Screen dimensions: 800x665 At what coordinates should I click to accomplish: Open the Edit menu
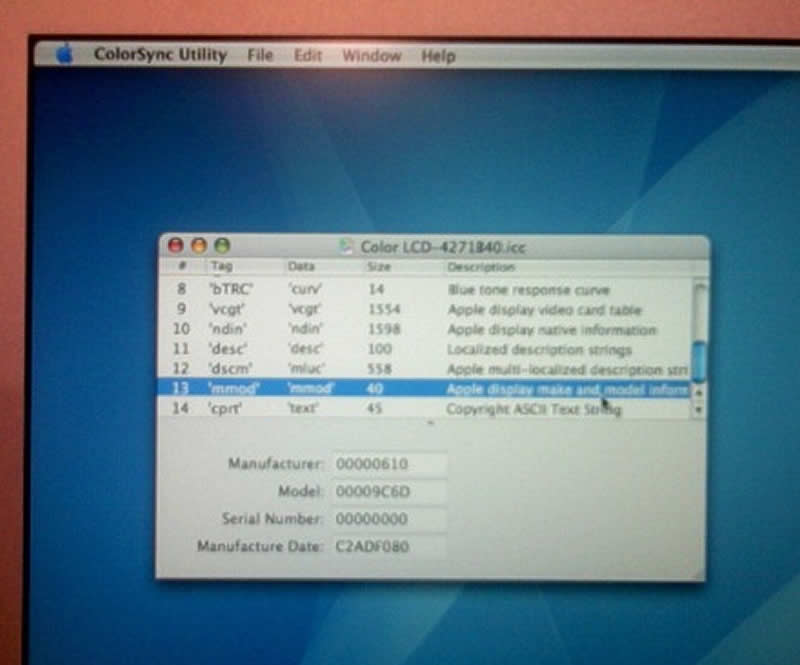click(x=308, y=55)
